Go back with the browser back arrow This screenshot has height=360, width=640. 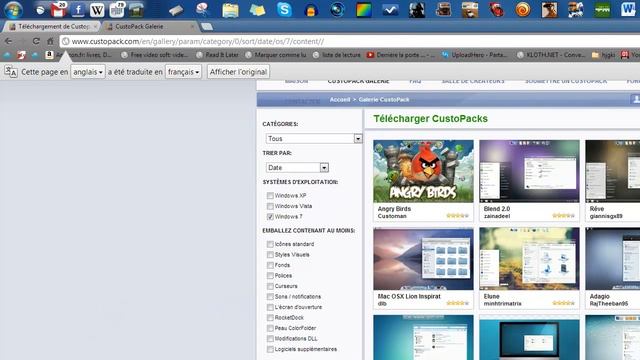click(x=9, y=41)
